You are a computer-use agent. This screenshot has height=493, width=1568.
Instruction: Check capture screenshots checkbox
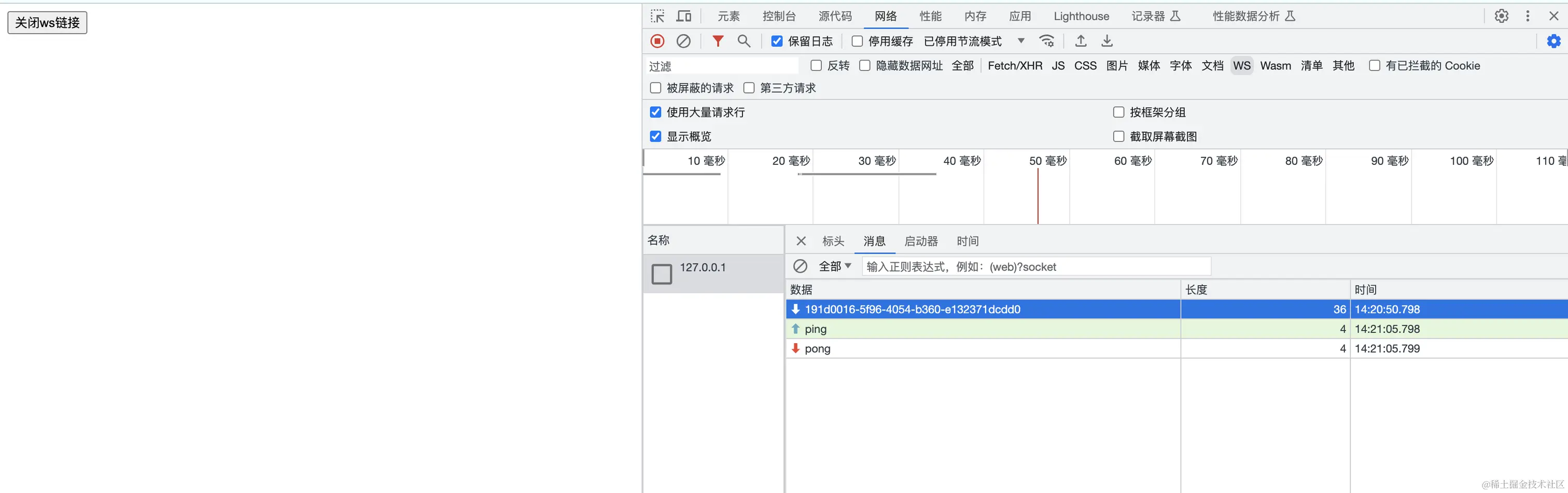[1119, 136]
